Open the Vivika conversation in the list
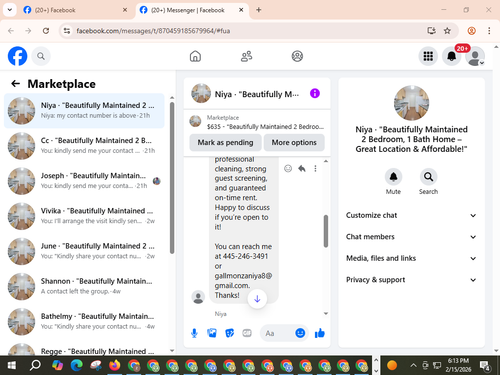 coord(84,216)
